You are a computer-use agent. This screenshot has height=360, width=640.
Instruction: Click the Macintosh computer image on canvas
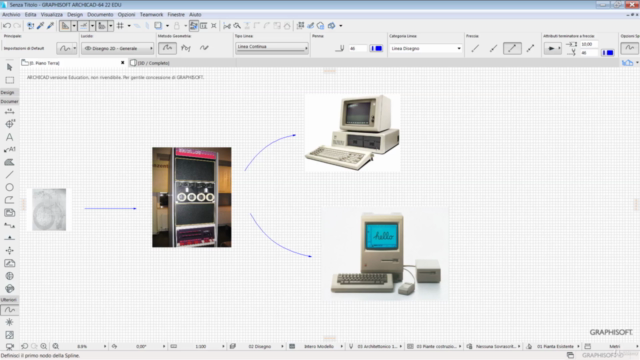click(385, 254)
